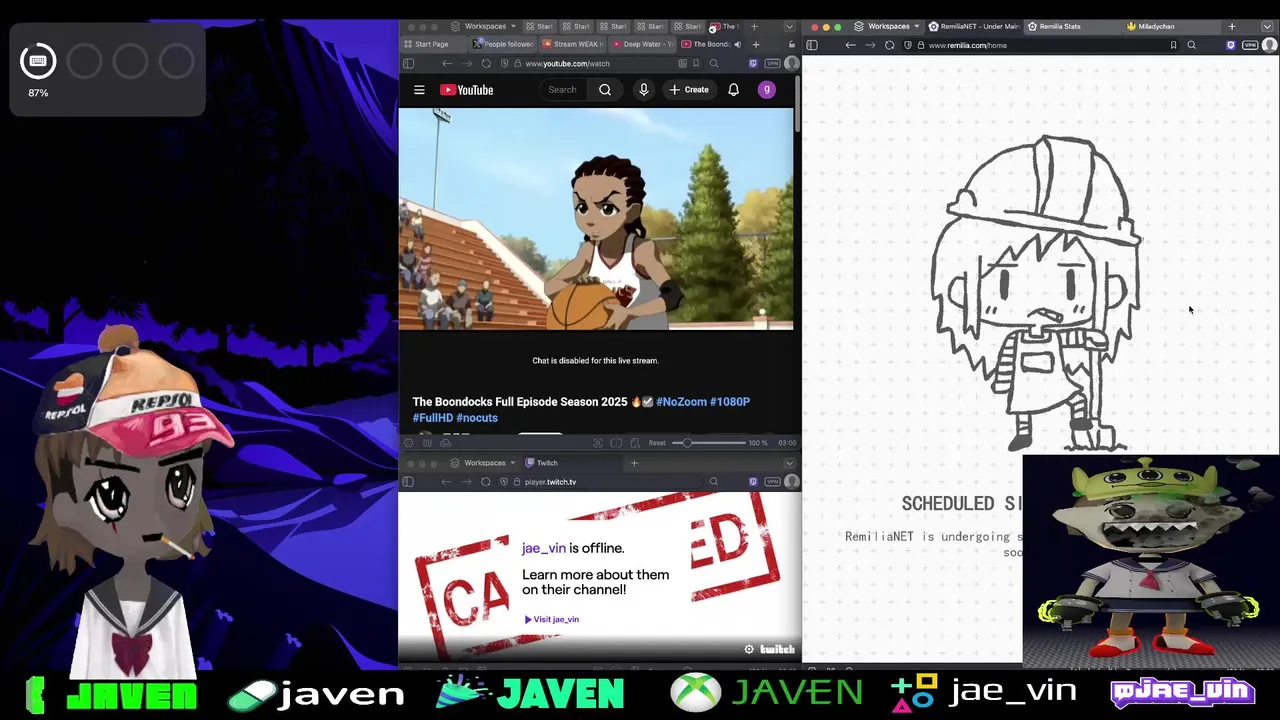Click the sync cloud icon in status bar
This screenshot has height=720, width=1280.
446,443
